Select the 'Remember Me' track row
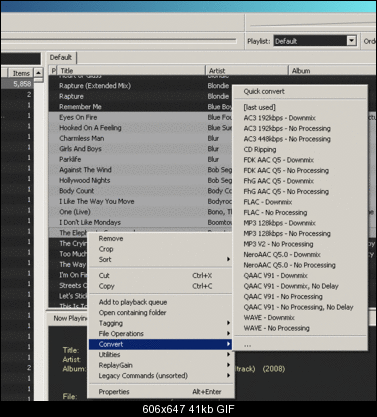The height and width of the screenshot is (417, 377). tap(140, 107)
